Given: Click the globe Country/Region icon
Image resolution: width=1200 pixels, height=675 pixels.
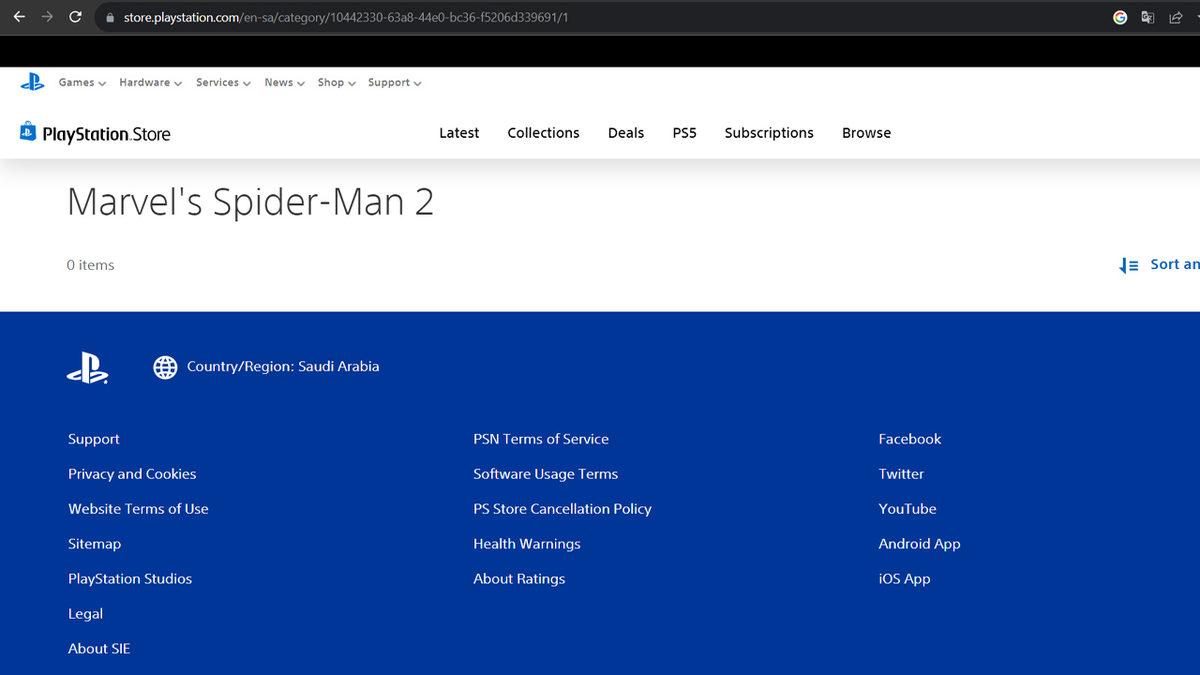Looking at the screenshot, I should 165,367.
